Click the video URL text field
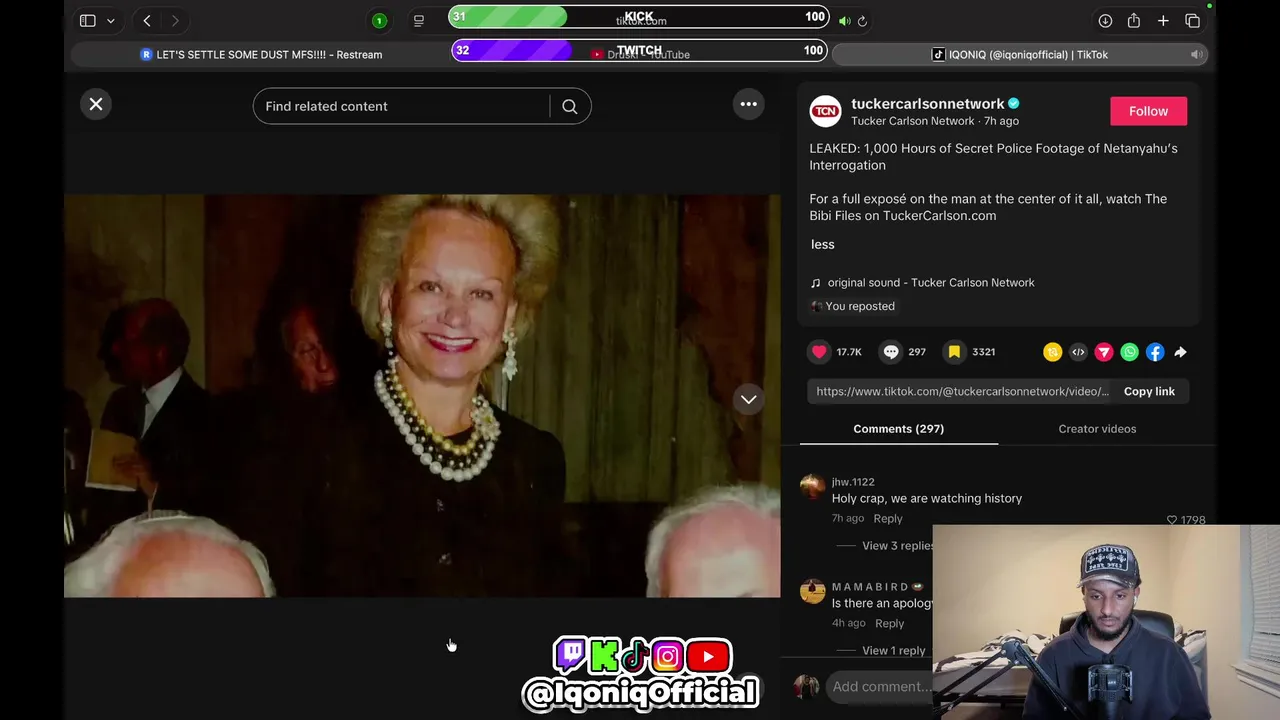Viewport: 1280px width, 720px height. [x=962, y=391]
